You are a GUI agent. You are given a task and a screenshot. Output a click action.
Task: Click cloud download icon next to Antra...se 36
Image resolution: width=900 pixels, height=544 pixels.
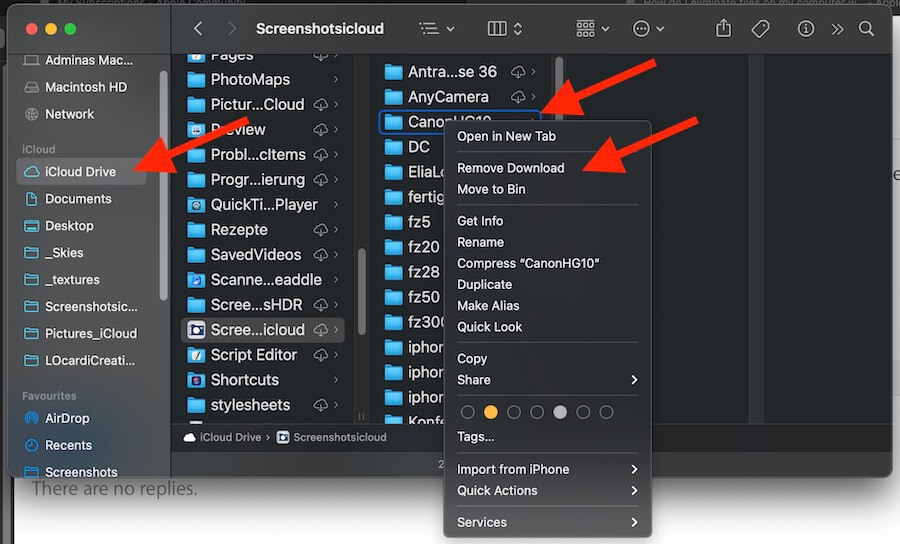(x=518, y=72)
